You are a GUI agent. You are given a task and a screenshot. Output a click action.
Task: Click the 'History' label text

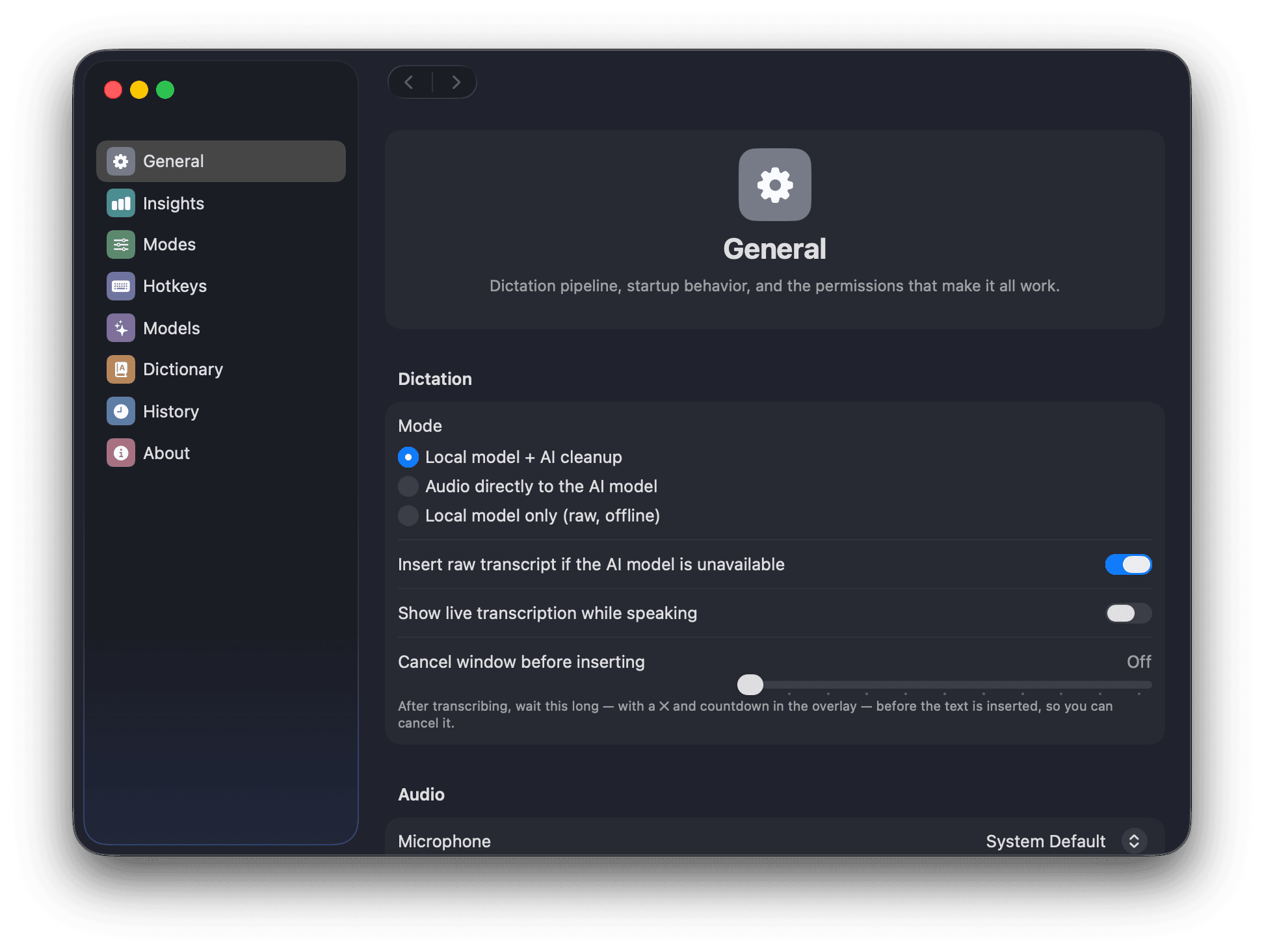[171, 412]
